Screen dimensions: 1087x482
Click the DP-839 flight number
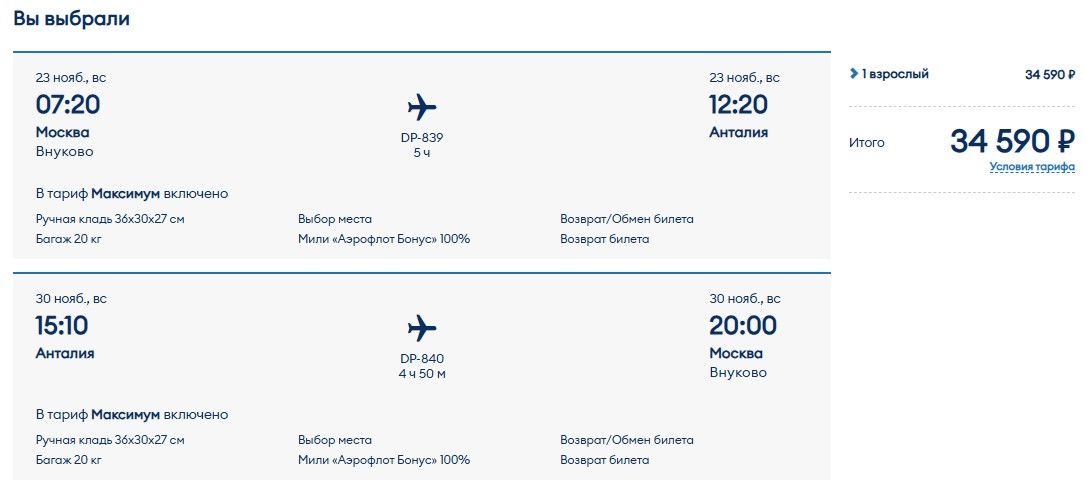pyautogui.click(x=422, y=138)
